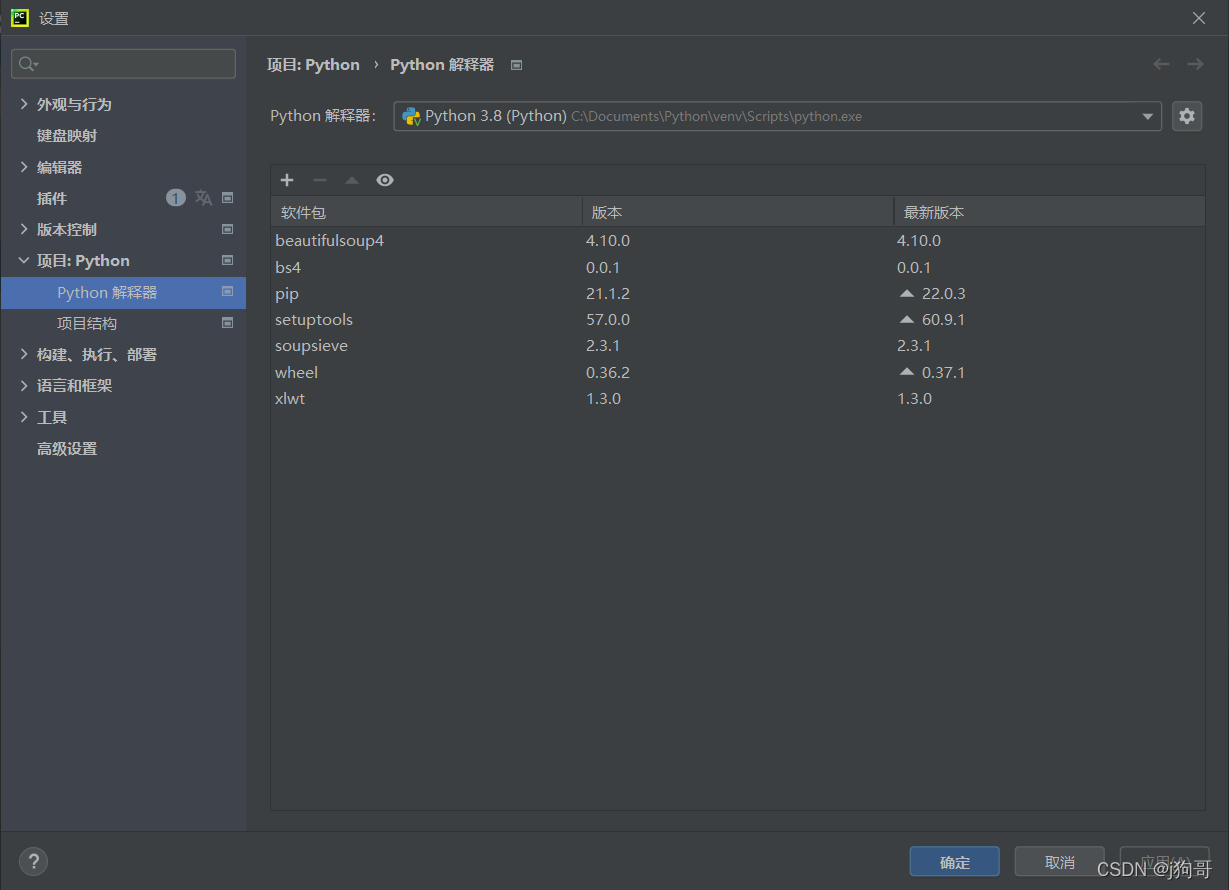Click project-level icon beside 项目结构
1229x890 pixels.
pos(227,323)
